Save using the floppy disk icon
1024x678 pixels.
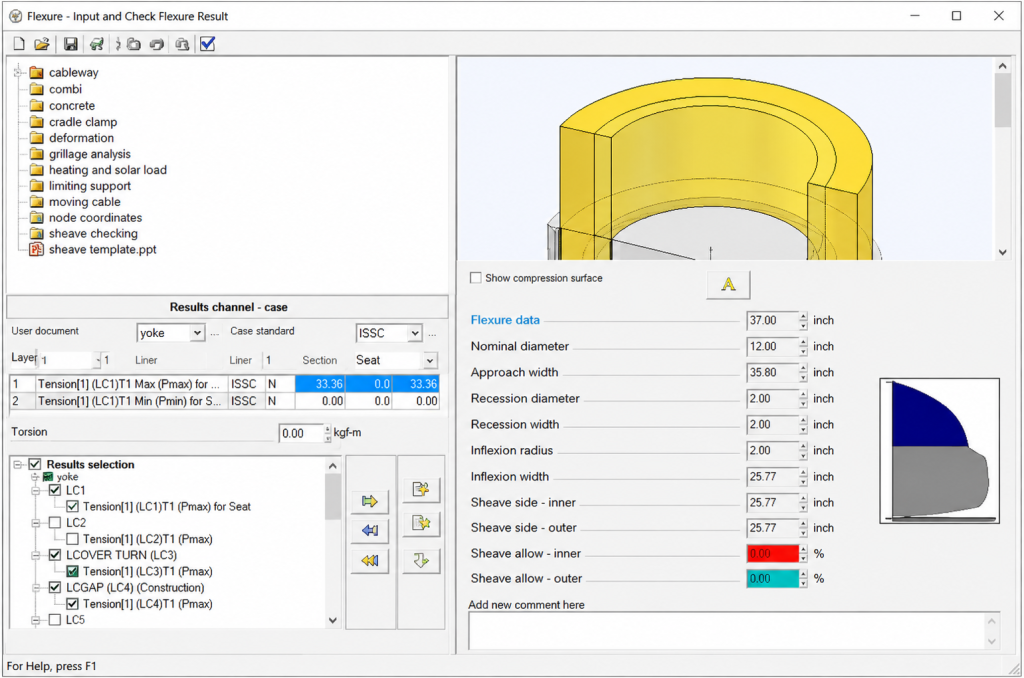pyautogui.click(x=71, y=44)
